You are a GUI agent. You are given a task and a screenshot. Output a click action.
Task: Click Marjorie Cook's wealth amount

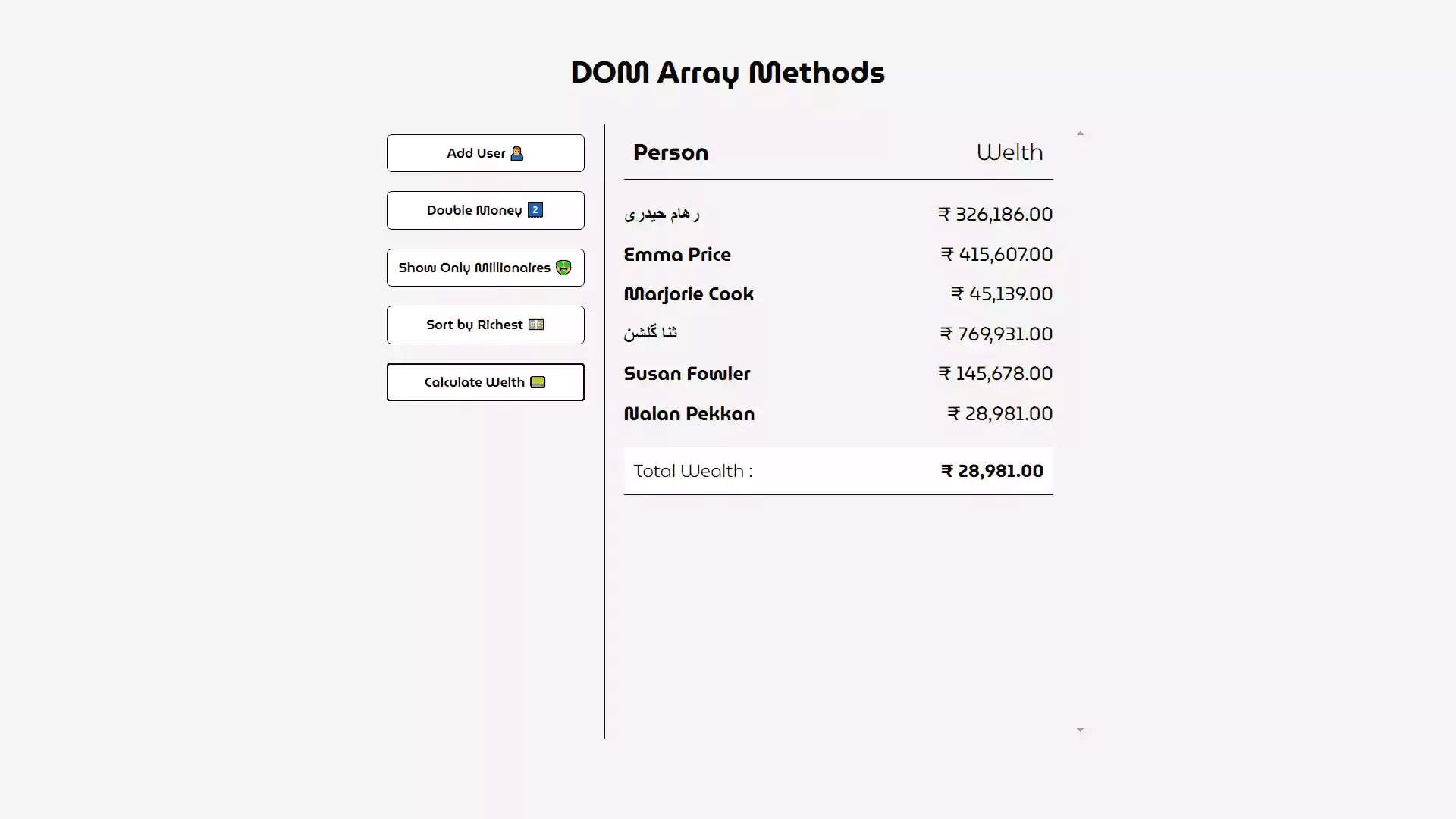(999, 293)
